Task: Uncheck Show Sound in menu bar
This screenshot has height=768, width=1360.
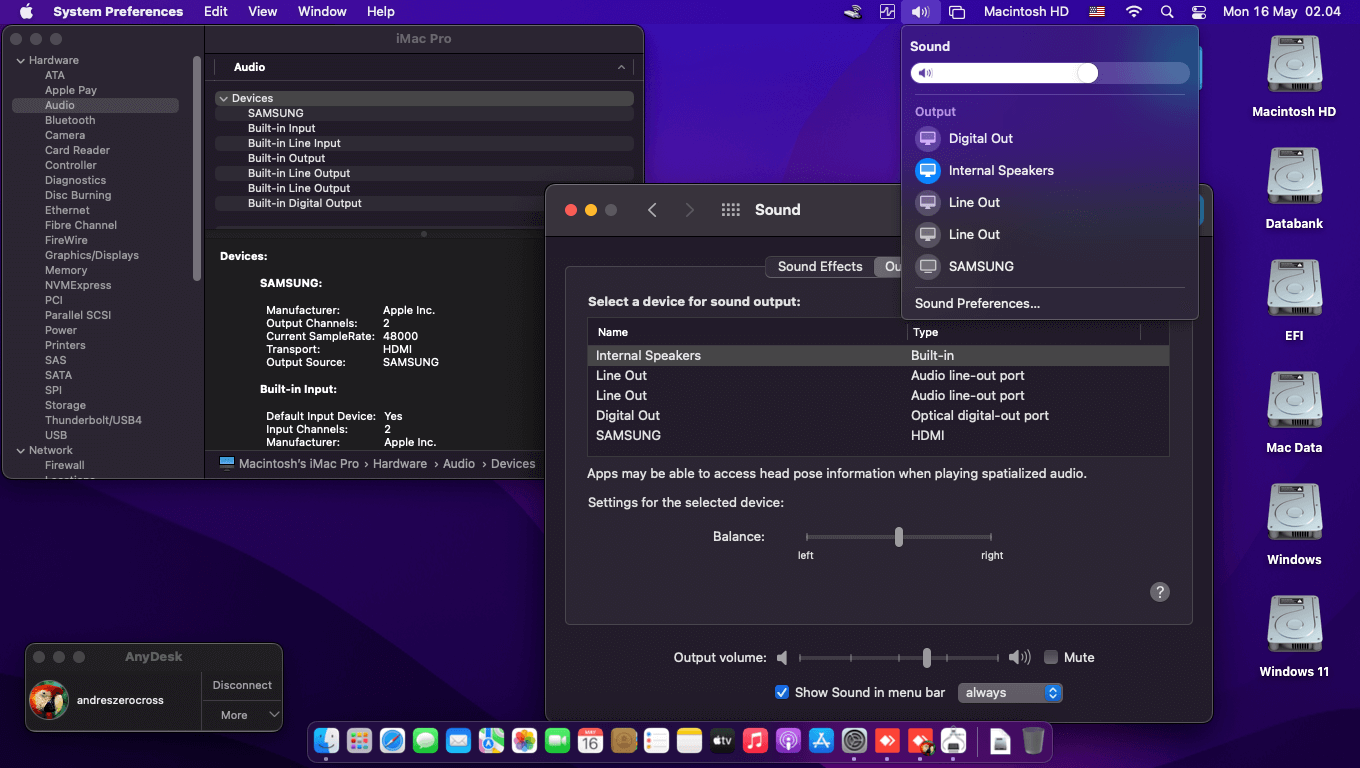Action: [782, 693]
